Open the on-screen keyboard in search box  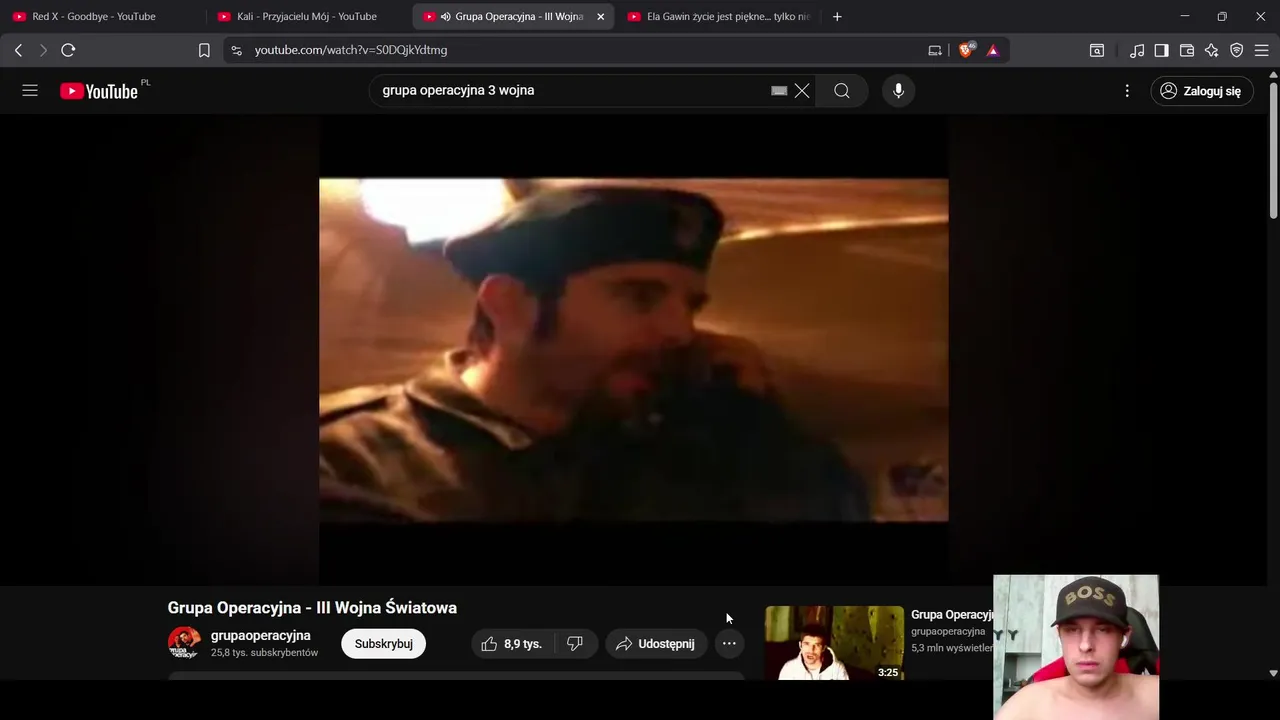pyautogui.click(x=779, y=91)
